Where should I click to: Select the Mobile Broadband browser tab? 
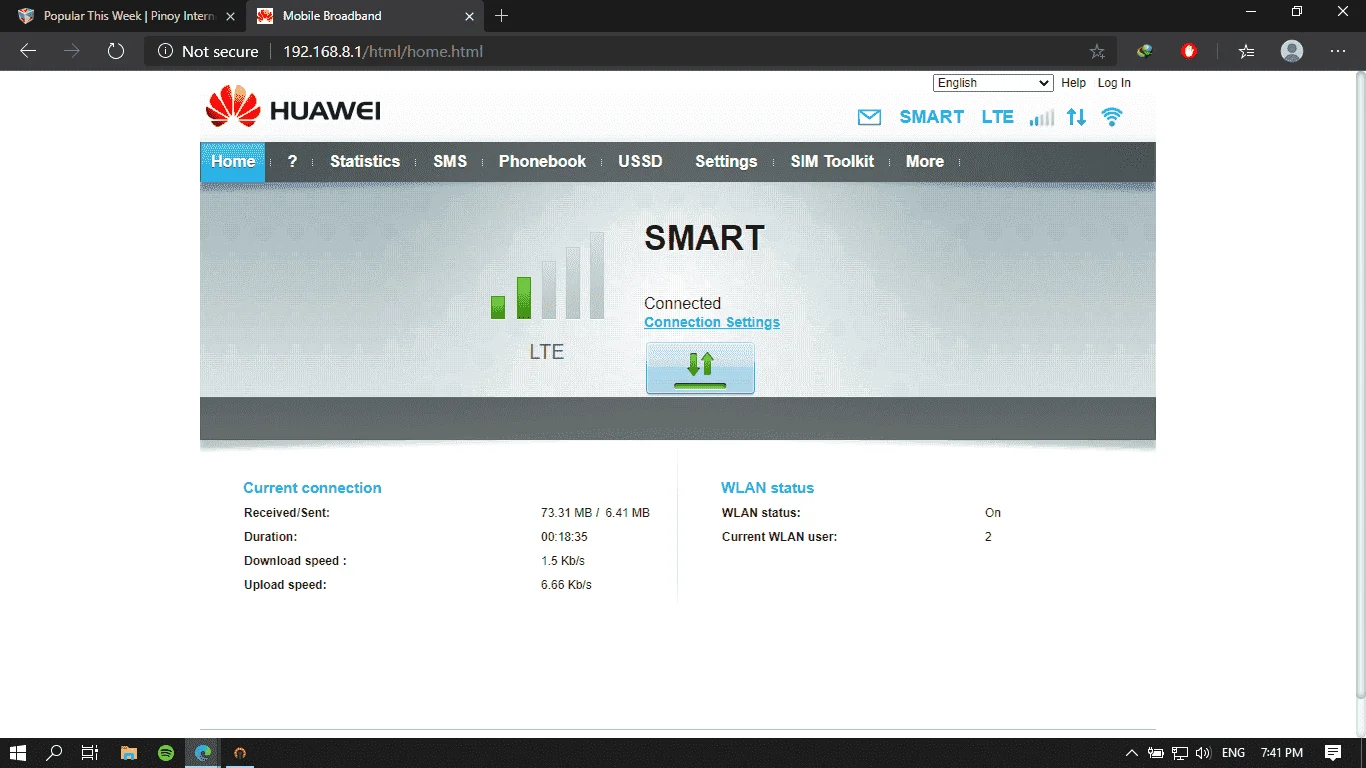click(364, 16)
